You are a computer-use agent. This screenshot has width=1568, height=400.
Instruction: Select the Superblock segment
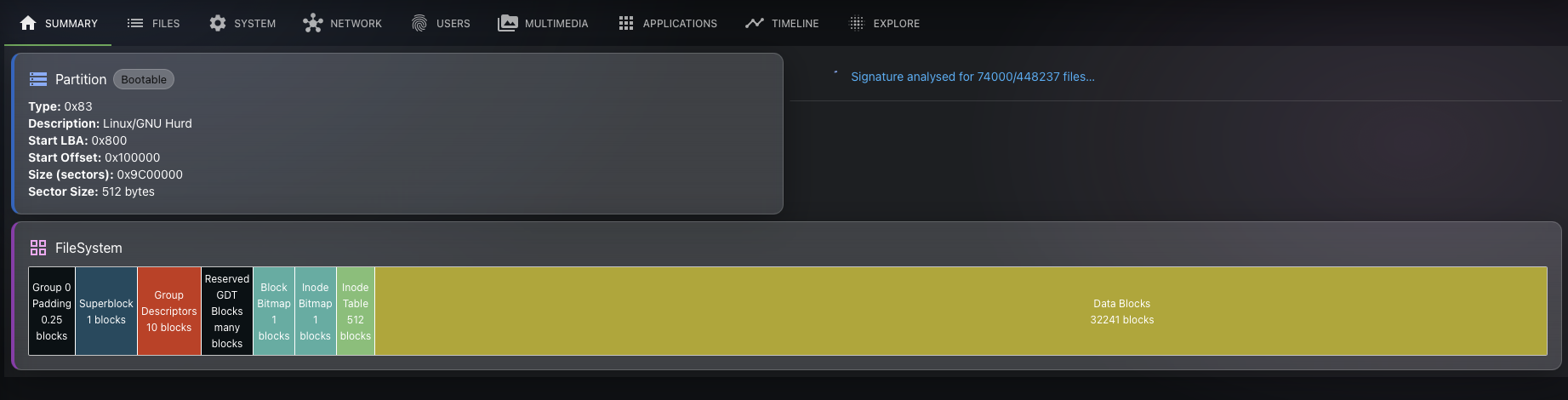106,311
